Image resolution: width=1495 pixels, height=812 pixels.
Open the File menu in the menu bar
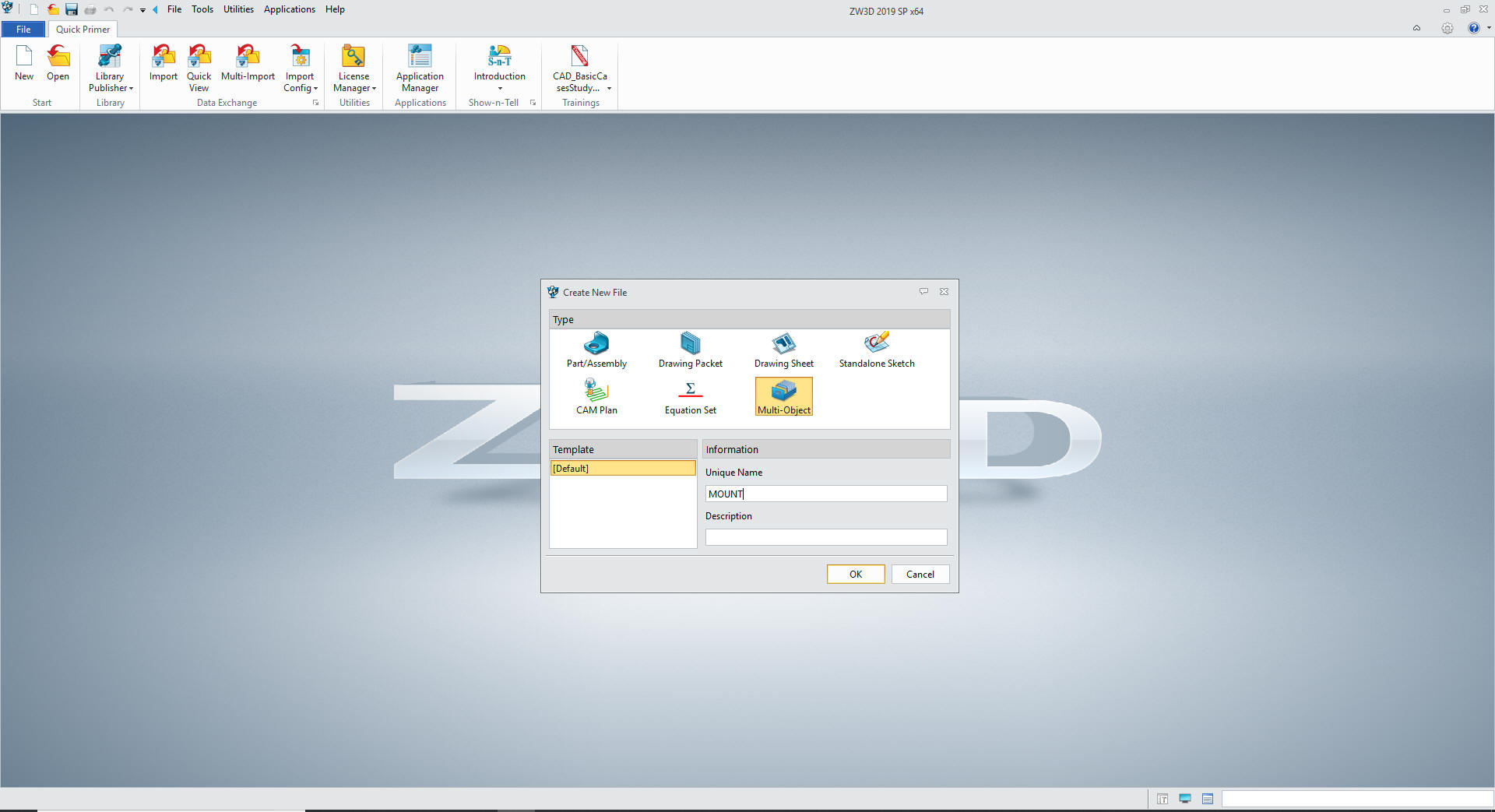[174, 9]
